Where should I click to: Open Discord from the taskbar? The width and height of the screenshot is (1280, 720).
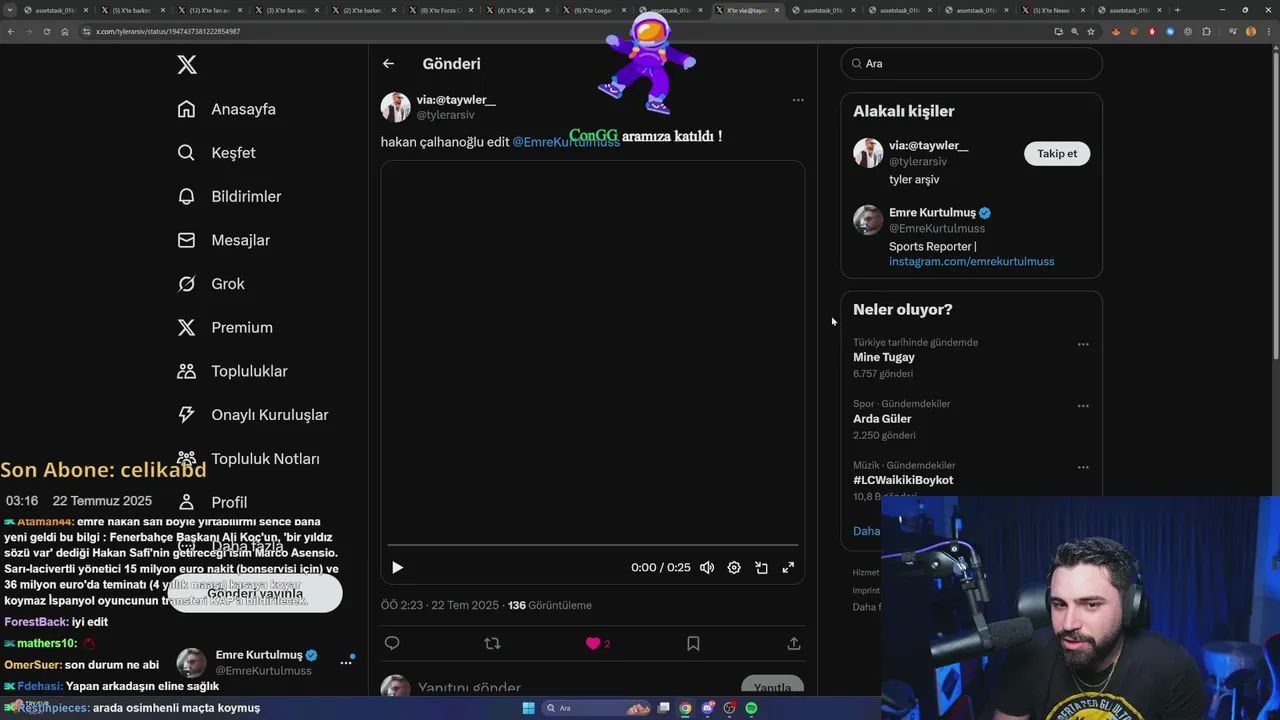coord(707,708)
